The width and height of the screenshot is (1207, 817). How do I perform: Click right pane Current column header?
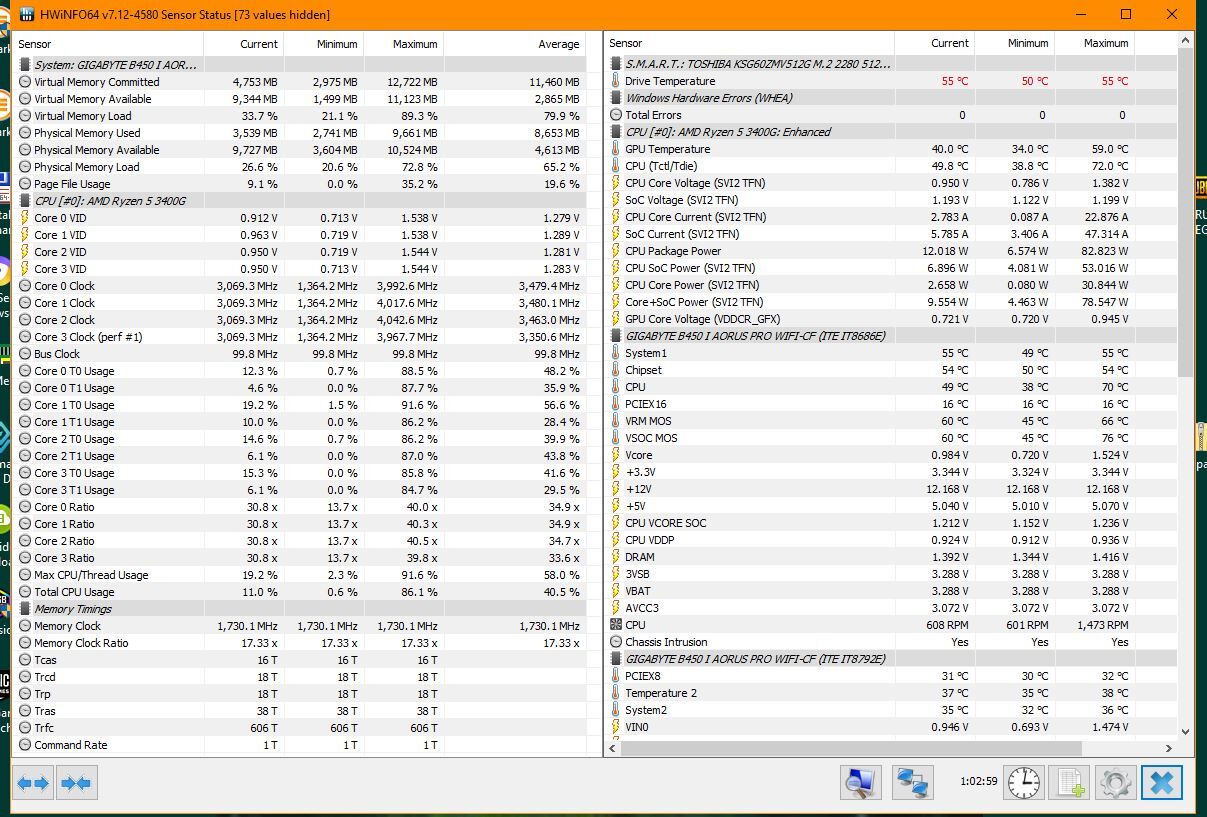[934, 43]
